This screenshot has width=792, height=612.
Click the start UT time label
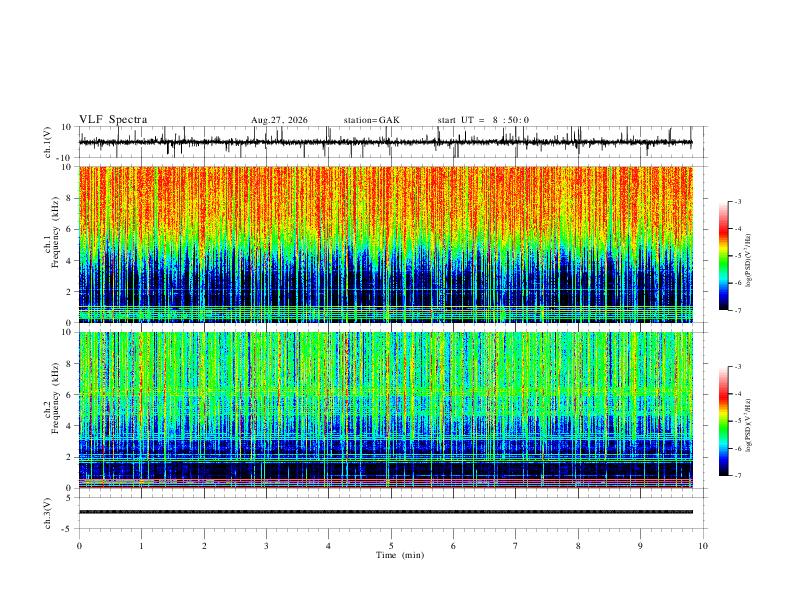tap(483, 120)
